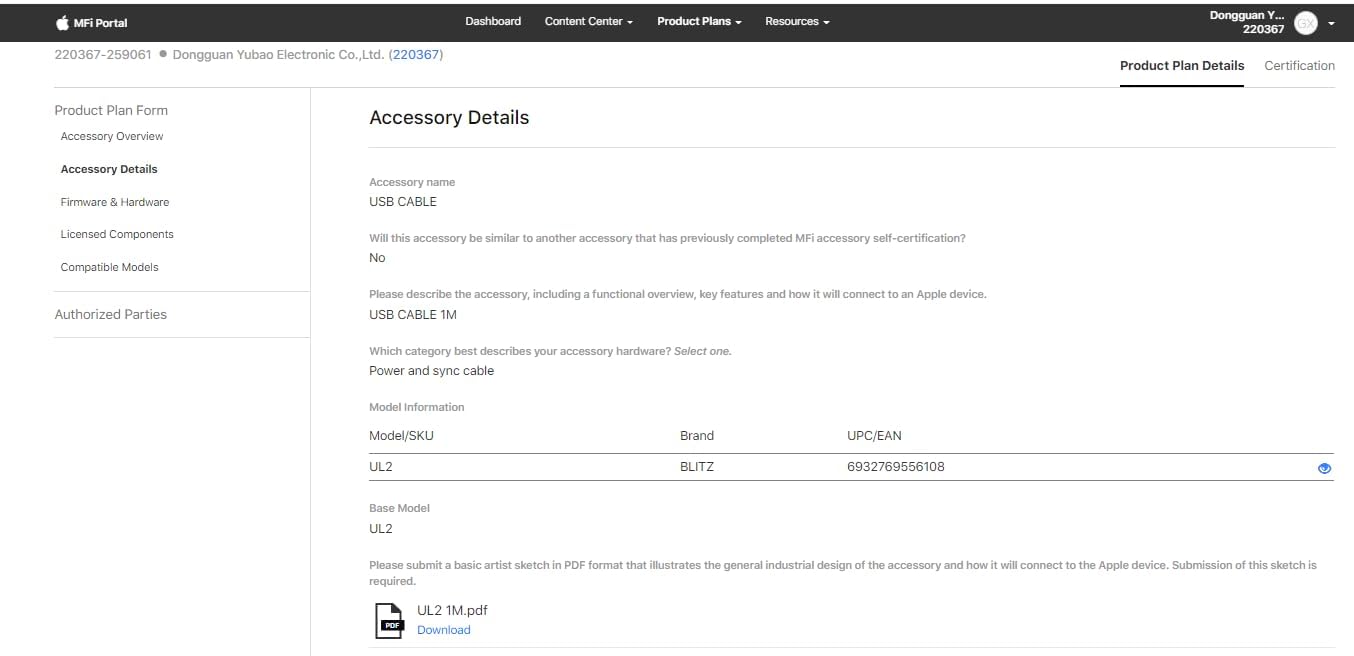1354x656 pixels.
Task: Select Licensed Components from Product Plan Form
Action: (x=117, y=234)
